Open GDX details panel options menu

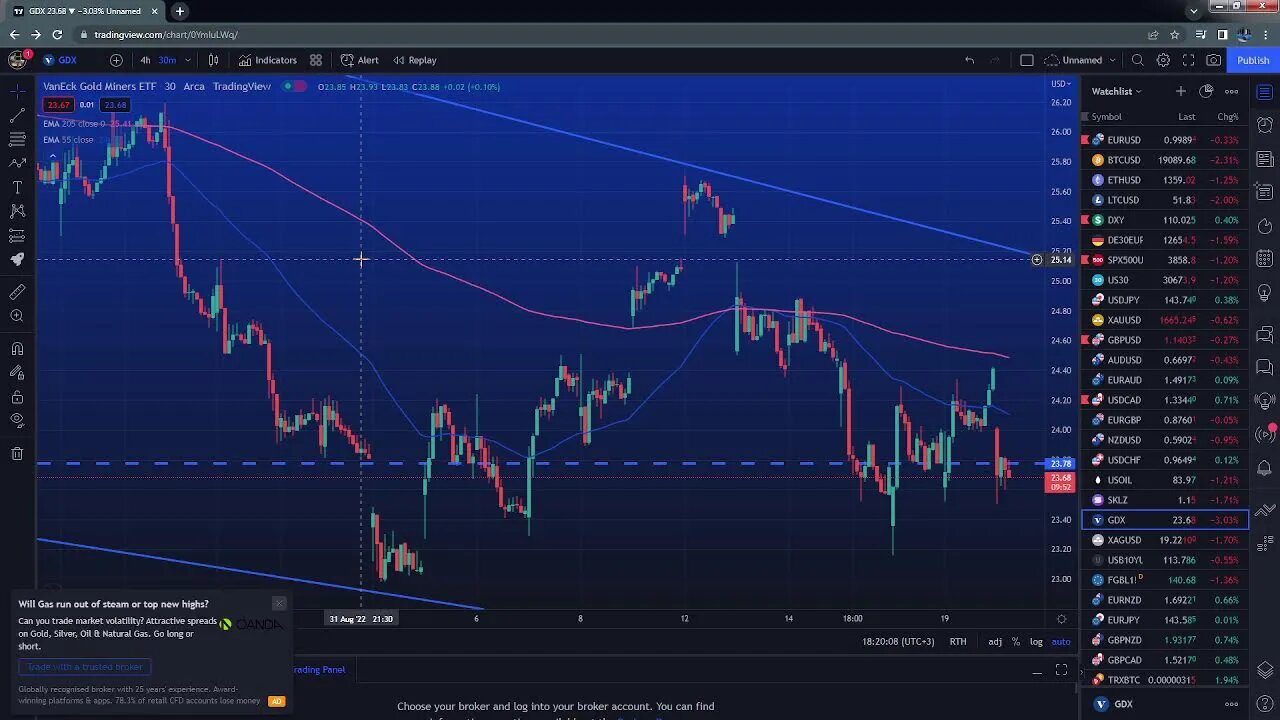(1232, 704)
